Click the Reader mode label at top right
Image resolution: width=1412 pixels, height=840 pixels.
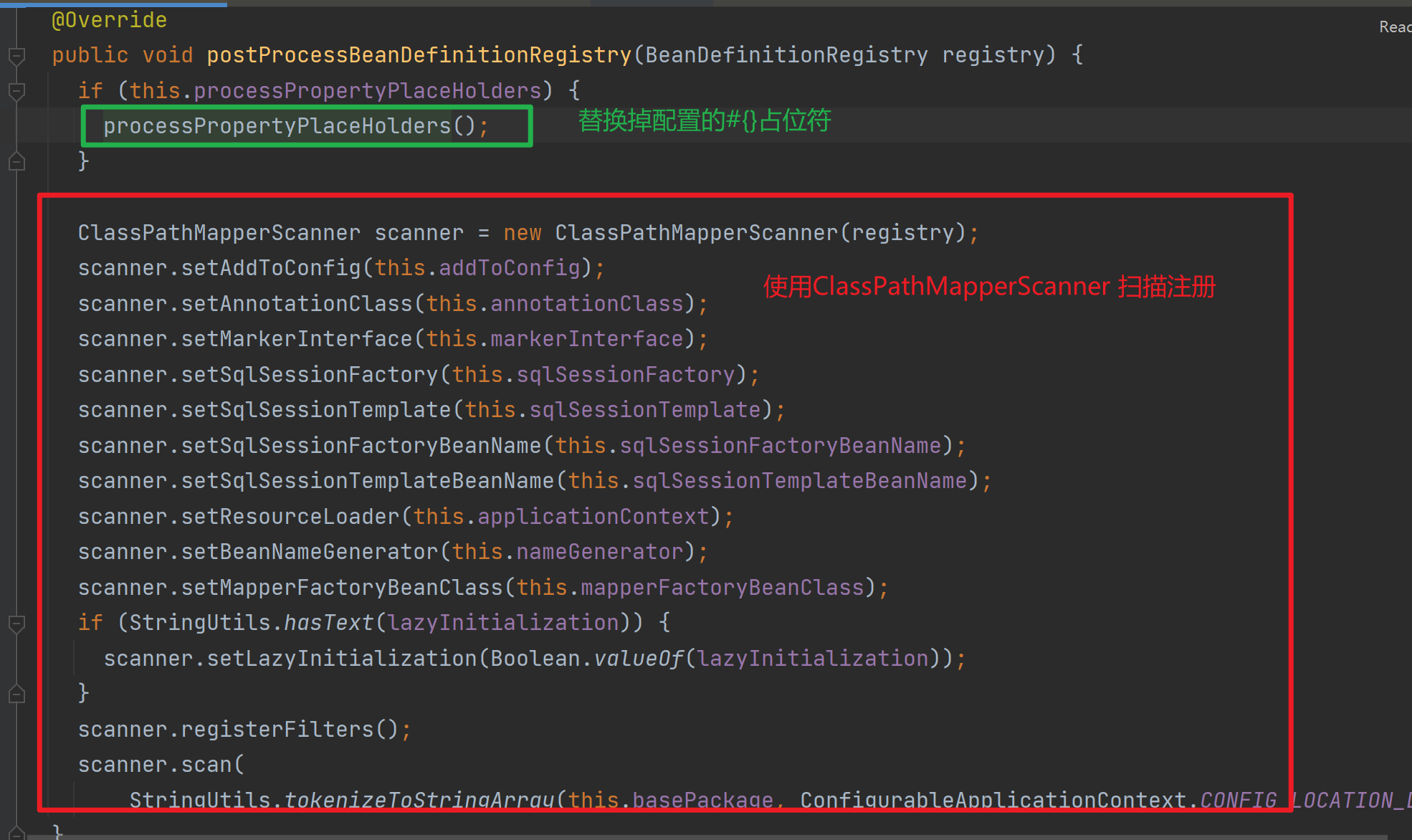click(1395, 27)
